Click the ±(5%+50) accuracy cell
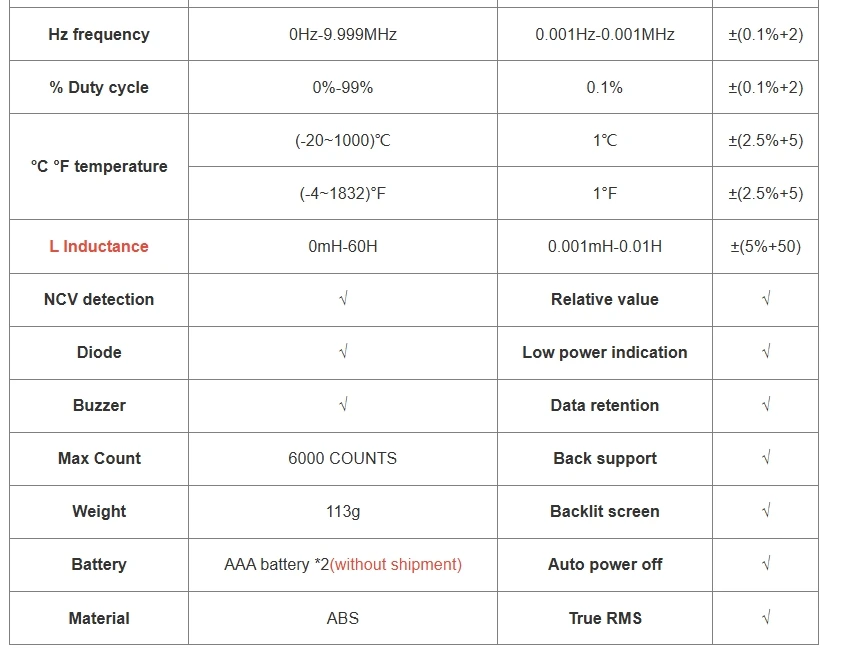 coord(766,246)
